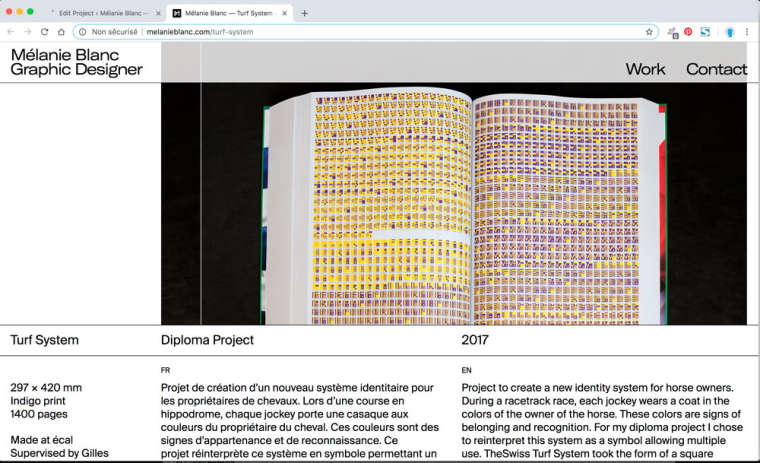This screenshot has height=463, width=760.
Task: Go to the browser home page
Action: pos(61,32)
